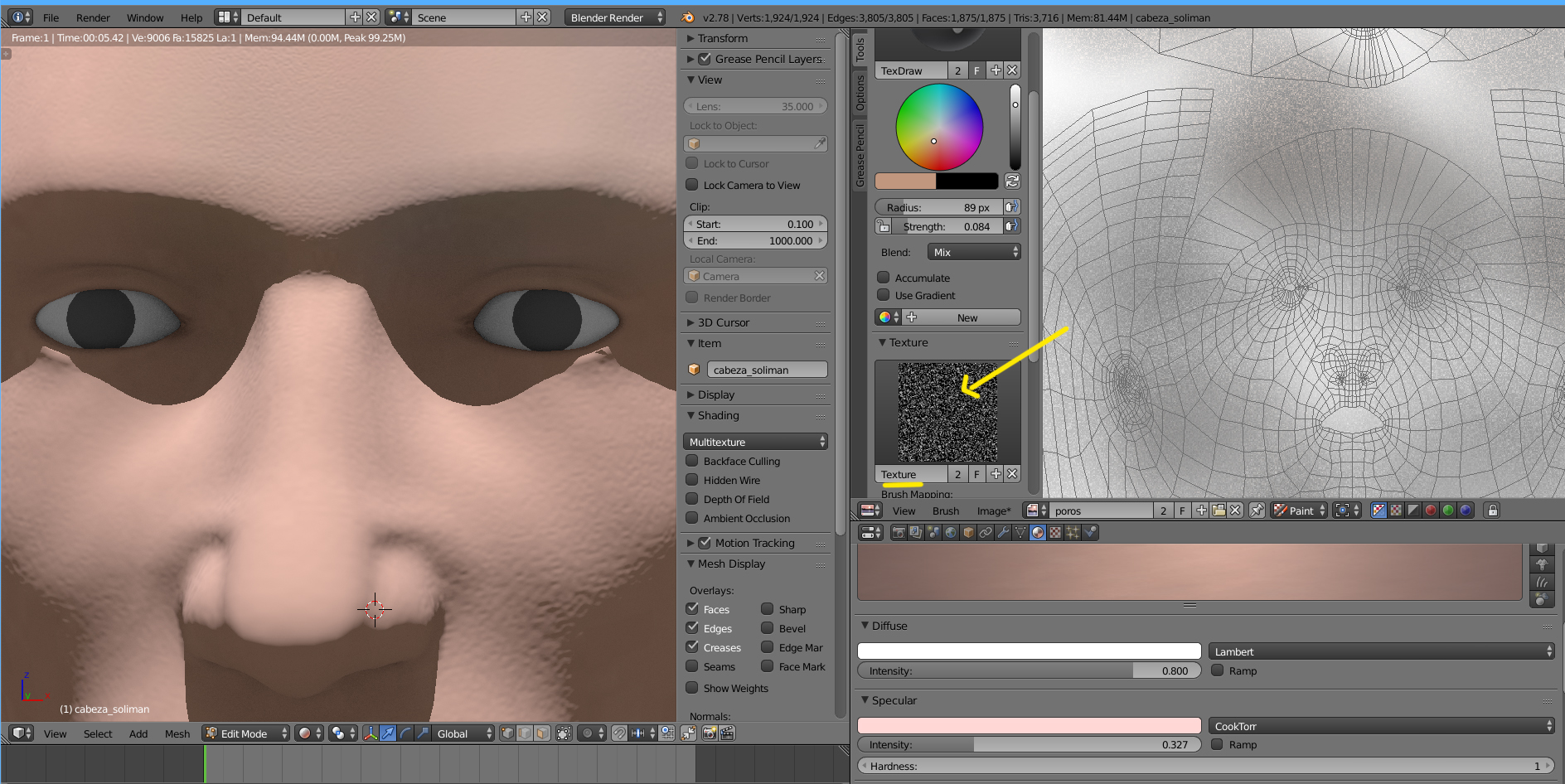Click the Diffuse white color swatch
1565x784 pixels.
pyautogui.click(x=1029, y=651)
